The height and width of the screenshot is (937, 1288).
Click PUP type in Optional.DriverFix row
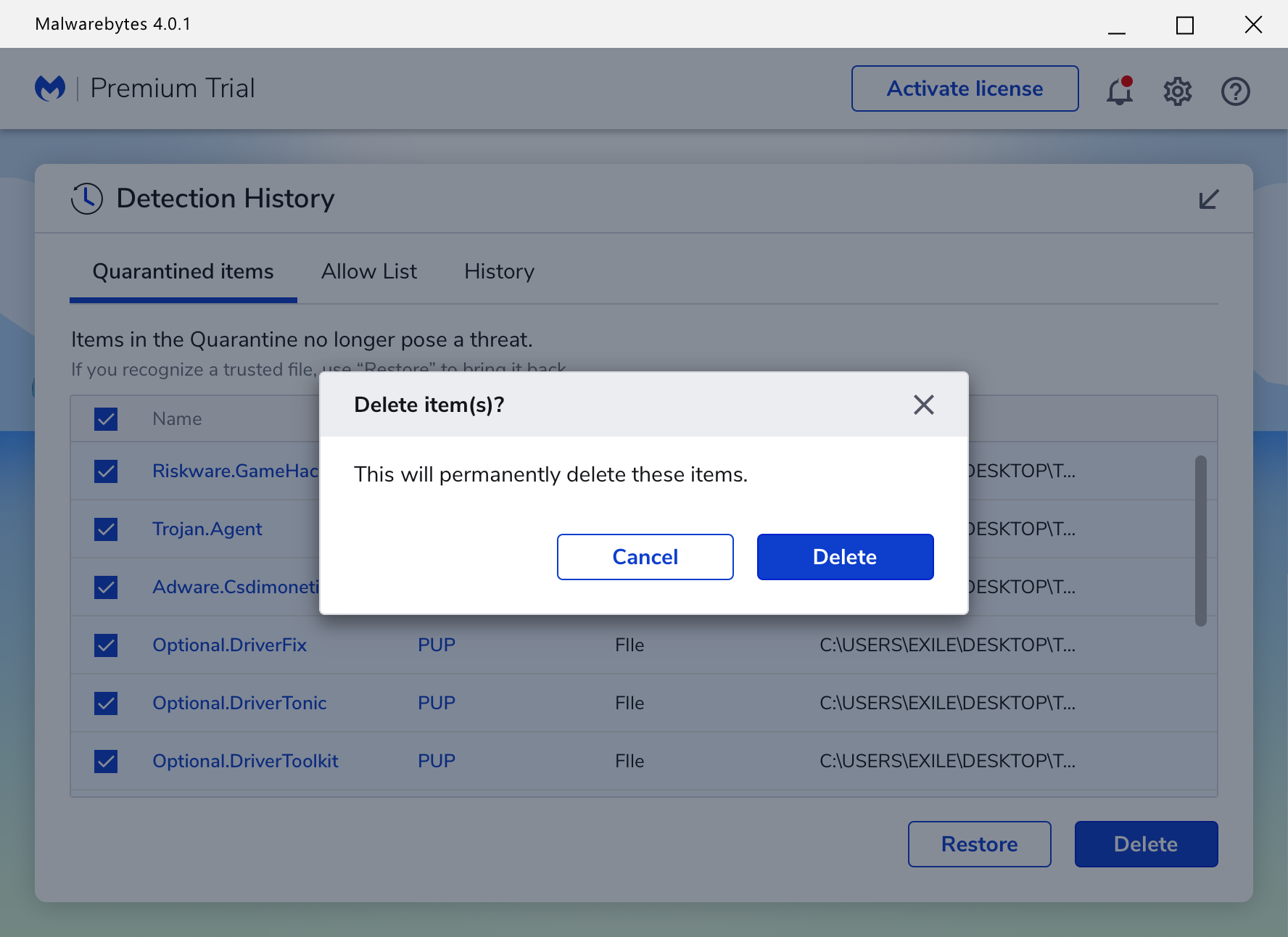click(437, 645)
